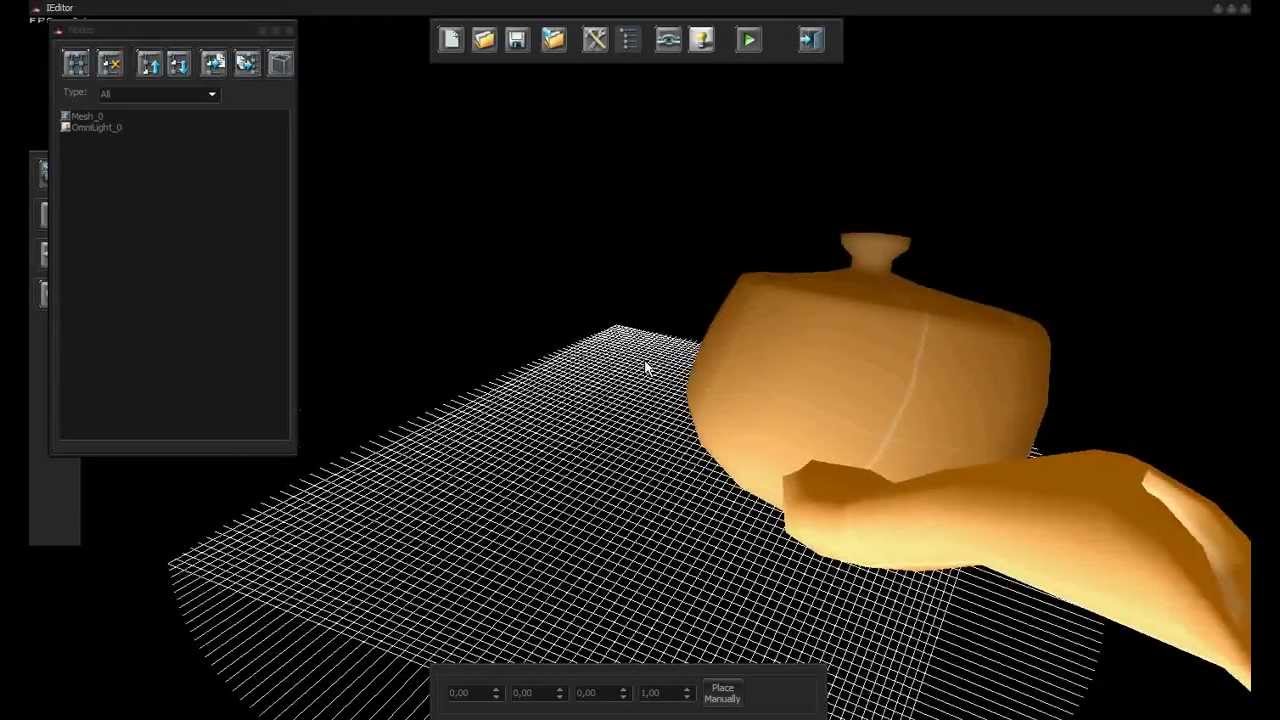Save the scene with the floppy disk icon

point(517,40)
